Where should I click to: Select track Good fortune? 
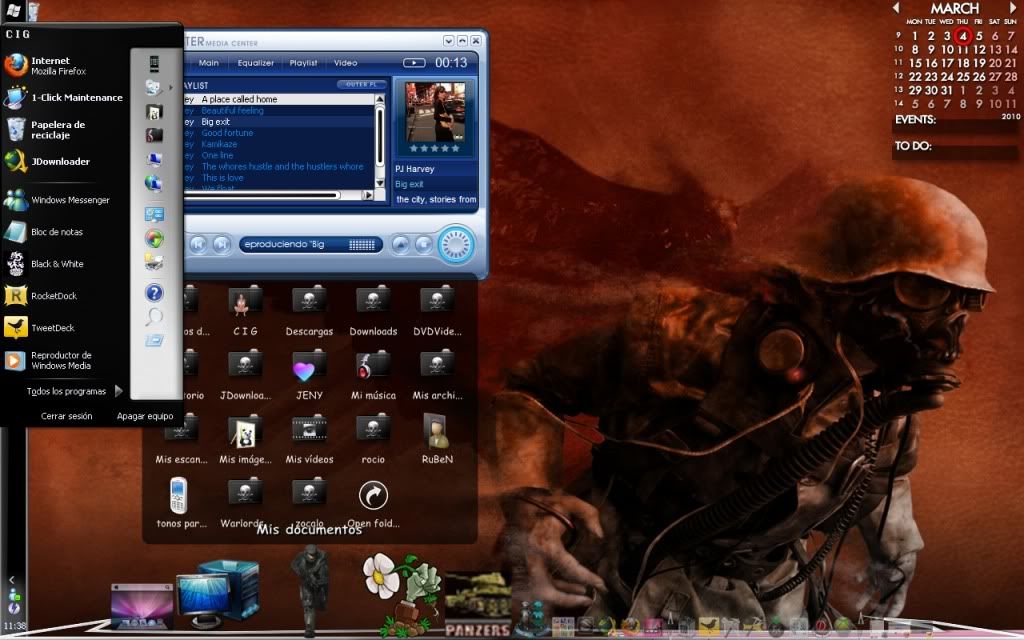(227, 133)
